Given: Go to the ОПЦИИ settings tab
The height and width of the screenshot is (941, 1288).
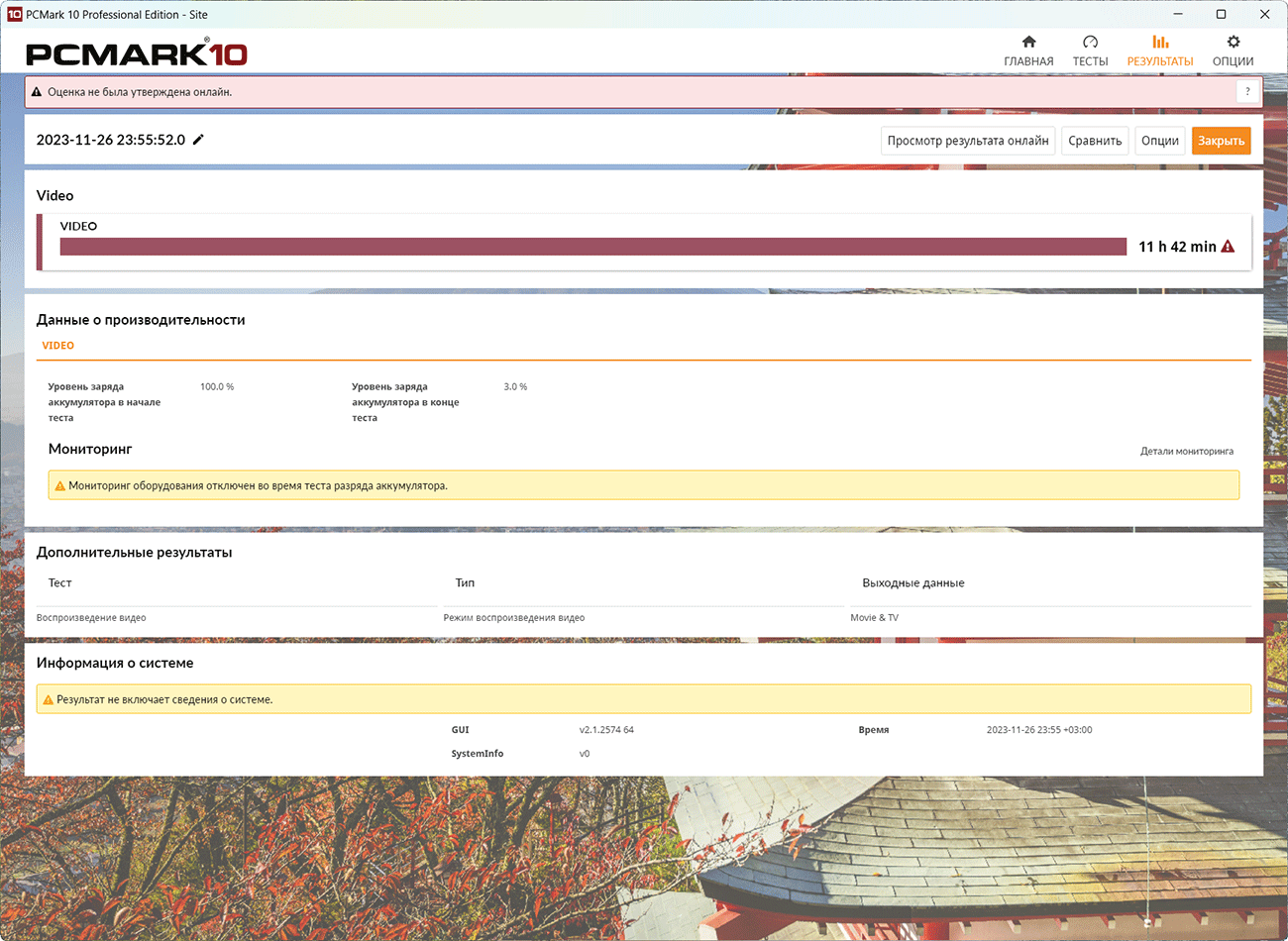Looking at the screenshot, I should (1233, 52).
